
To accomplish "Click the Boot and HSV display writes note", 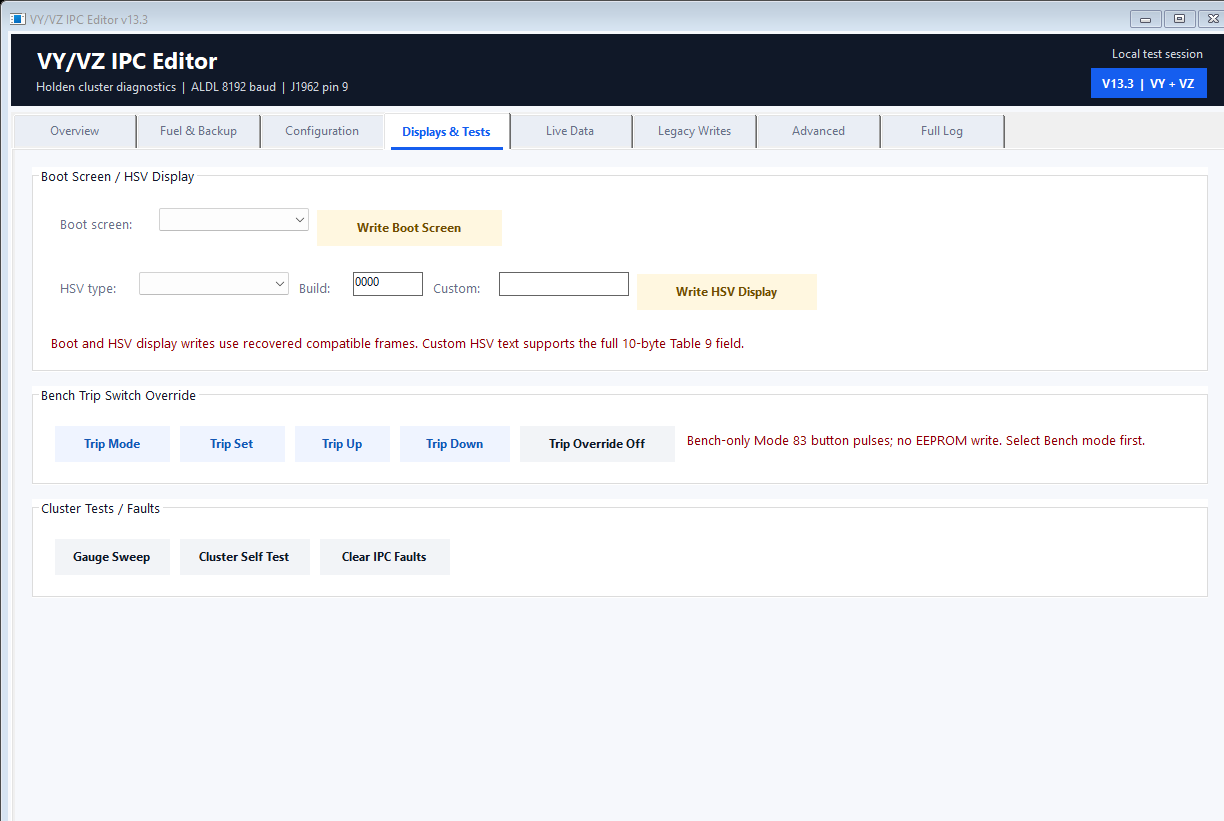I will pos(398,343).
